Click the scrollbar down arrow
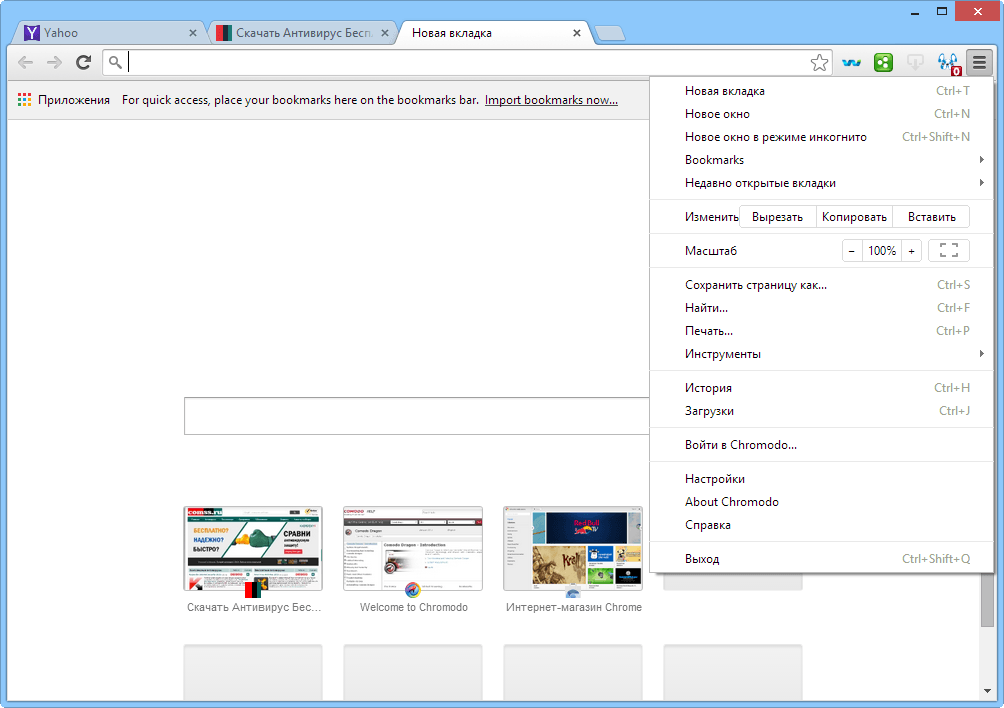The image size is (1004, 708). [987, 691]
